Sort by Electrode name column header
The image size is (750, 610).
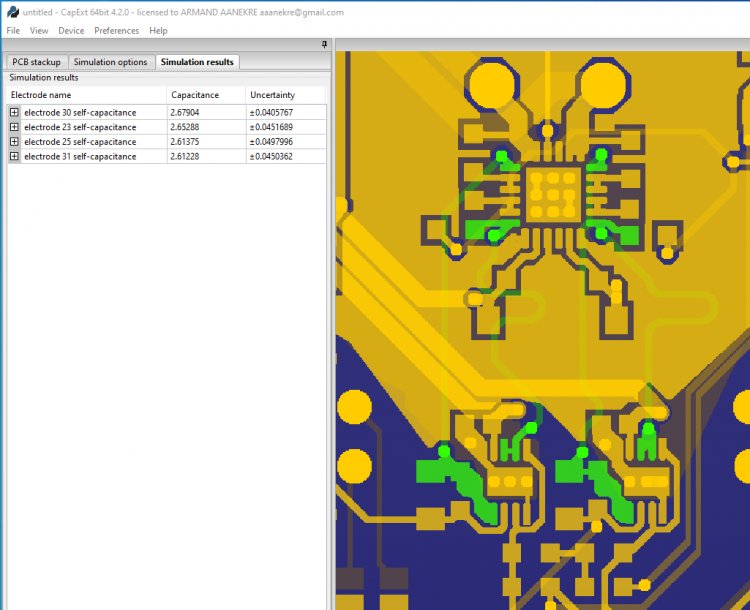pyautogui.click(x=87, y=95)
